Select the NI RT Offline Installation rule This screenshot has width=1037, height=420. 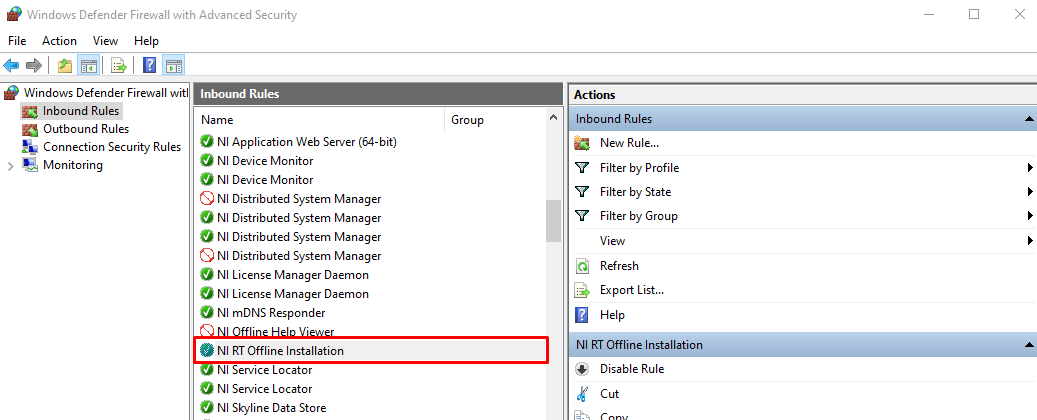pos(371,351)
